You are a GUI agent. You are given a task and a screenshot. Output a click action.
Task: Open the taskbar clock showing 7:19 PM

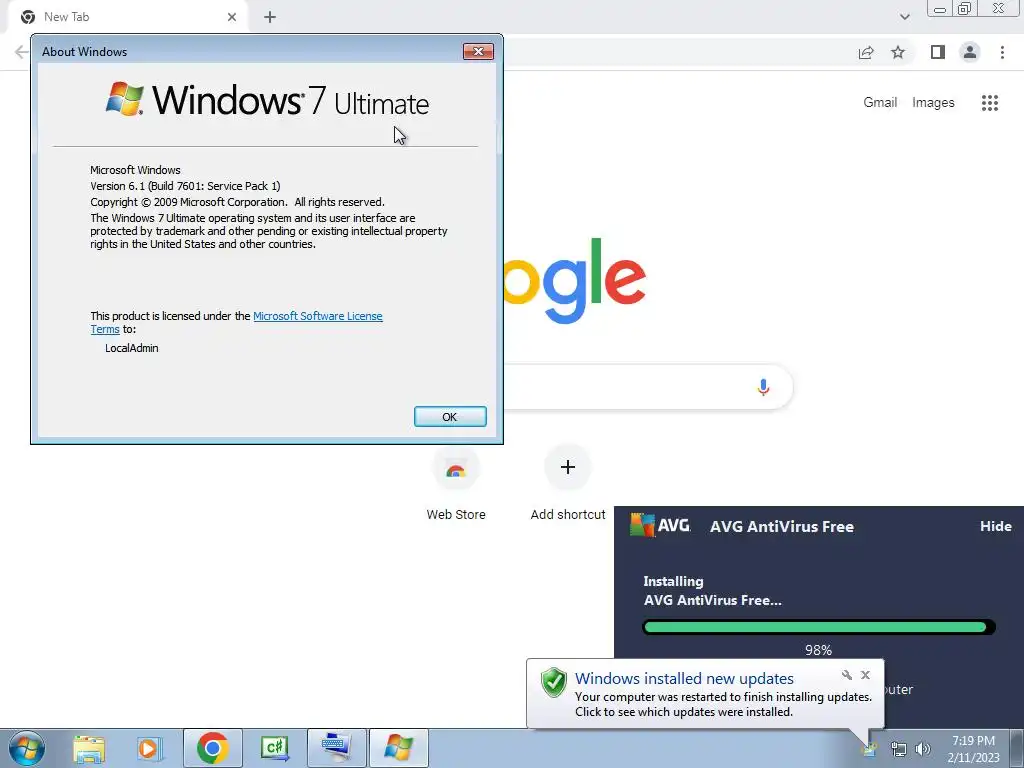(973, 749)
